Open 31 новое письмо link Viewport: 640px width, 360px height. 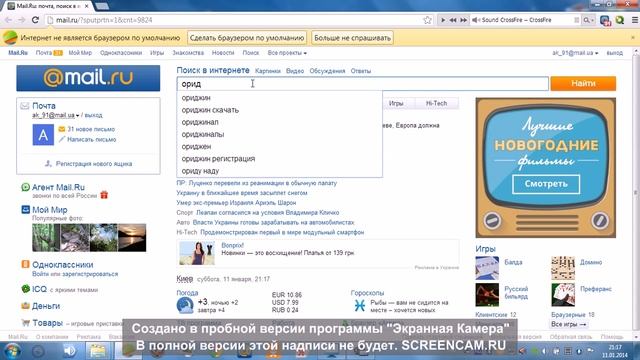(x=91, y=129)
